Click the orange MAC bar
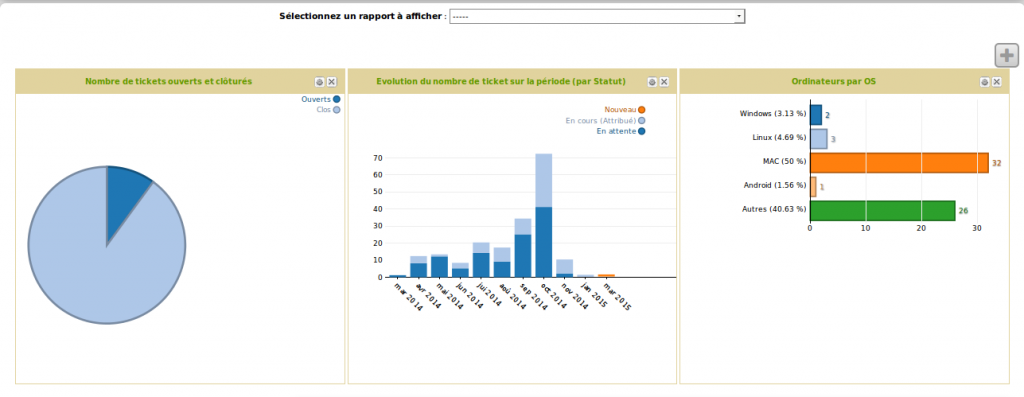Image resolution: width=1024 pixels, height=397 pixels. (x=899, y=163)
